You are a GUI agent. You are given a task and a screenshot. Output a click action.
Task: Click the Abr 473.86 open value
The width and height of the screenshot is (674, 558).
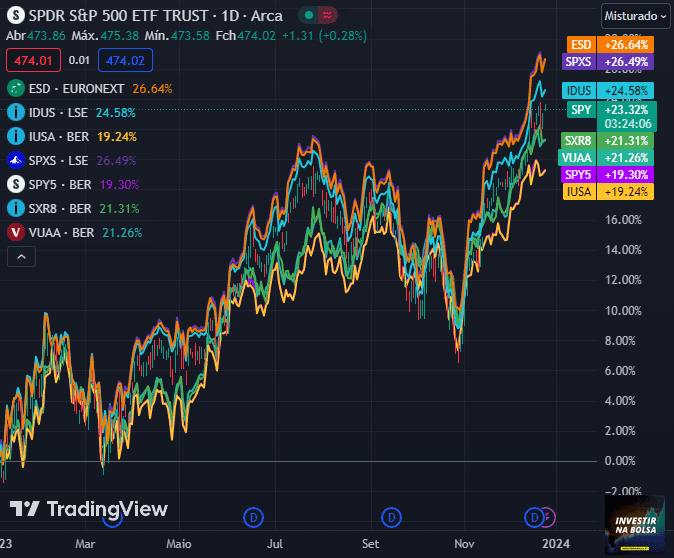(36, 36)
